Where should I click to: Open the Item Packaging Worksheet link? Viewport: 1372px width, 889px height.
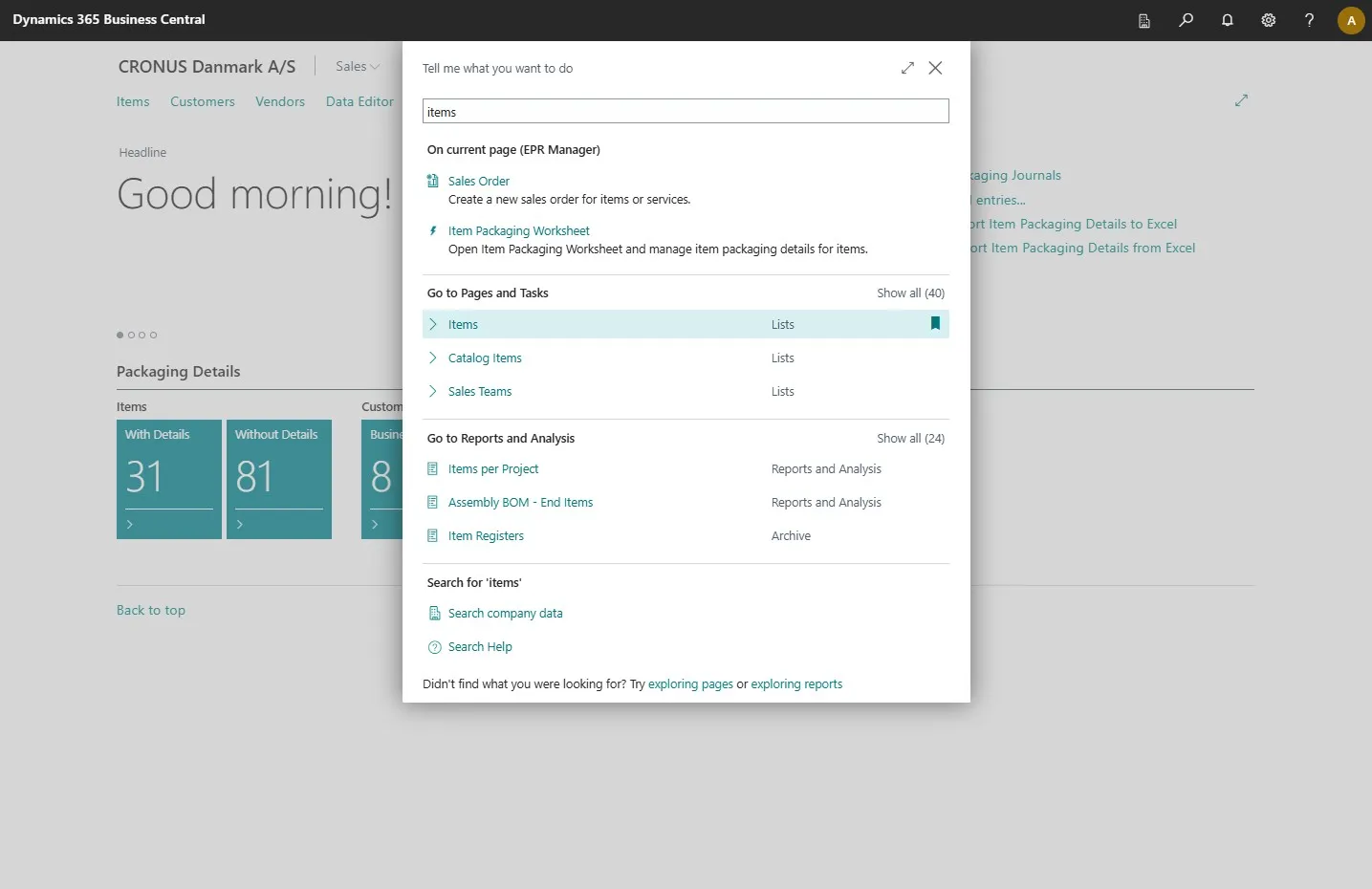[519, 230]
